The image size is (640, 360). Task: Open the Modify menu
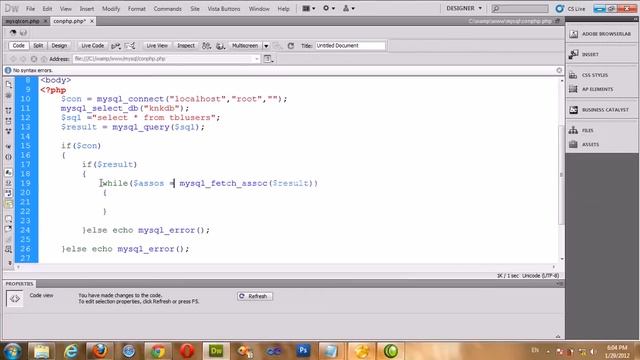[111, 9]
